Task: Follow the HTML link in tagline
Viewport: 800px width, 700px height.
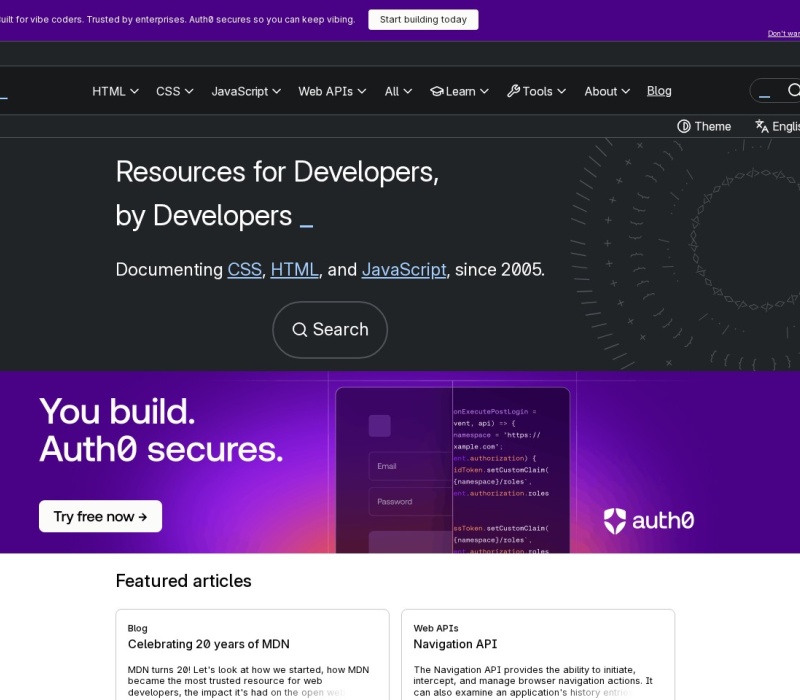Action: (294, 269)
